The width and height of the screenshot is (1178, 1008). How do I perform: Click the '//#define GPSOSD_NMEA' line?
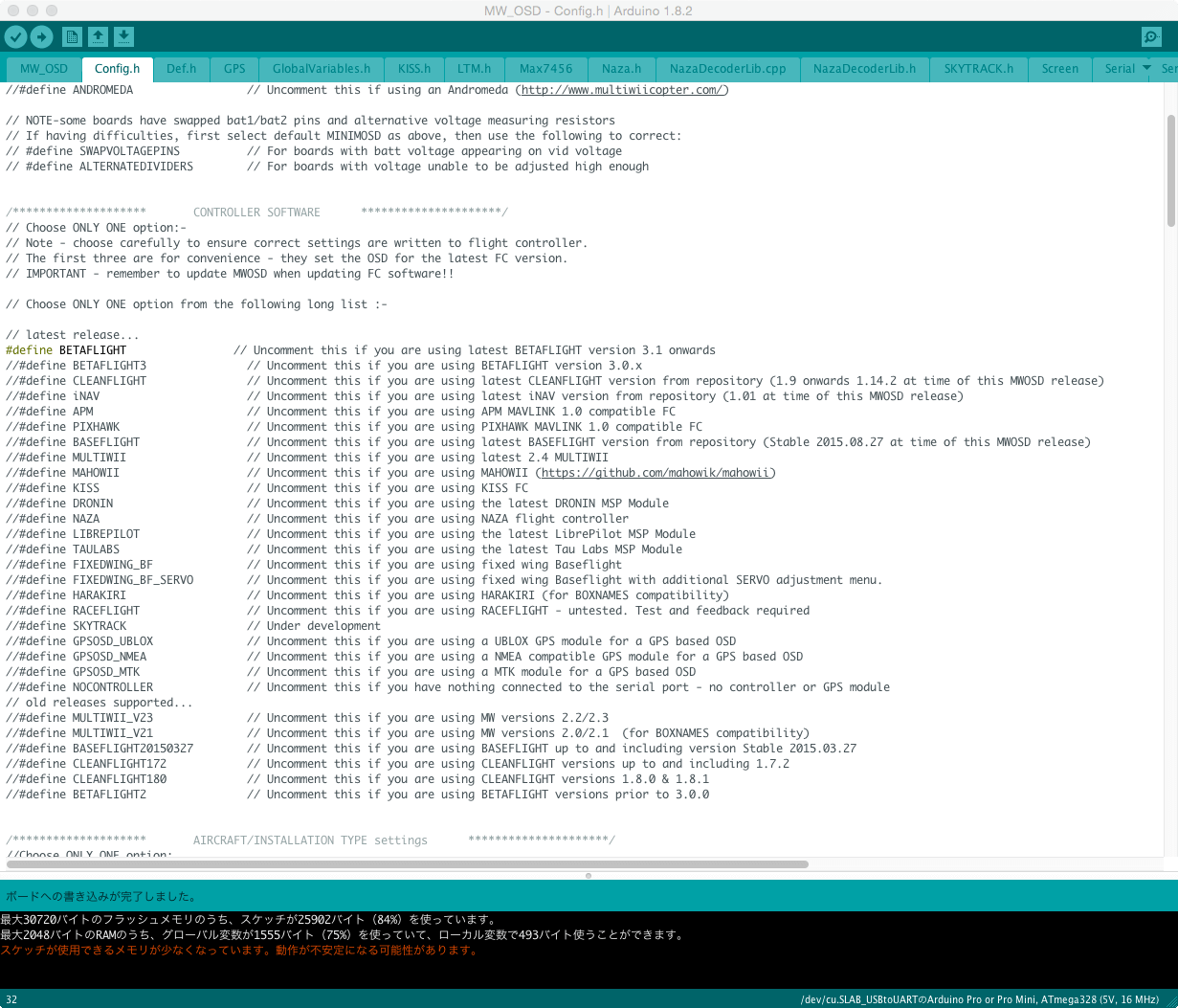[x=404, y=657]
